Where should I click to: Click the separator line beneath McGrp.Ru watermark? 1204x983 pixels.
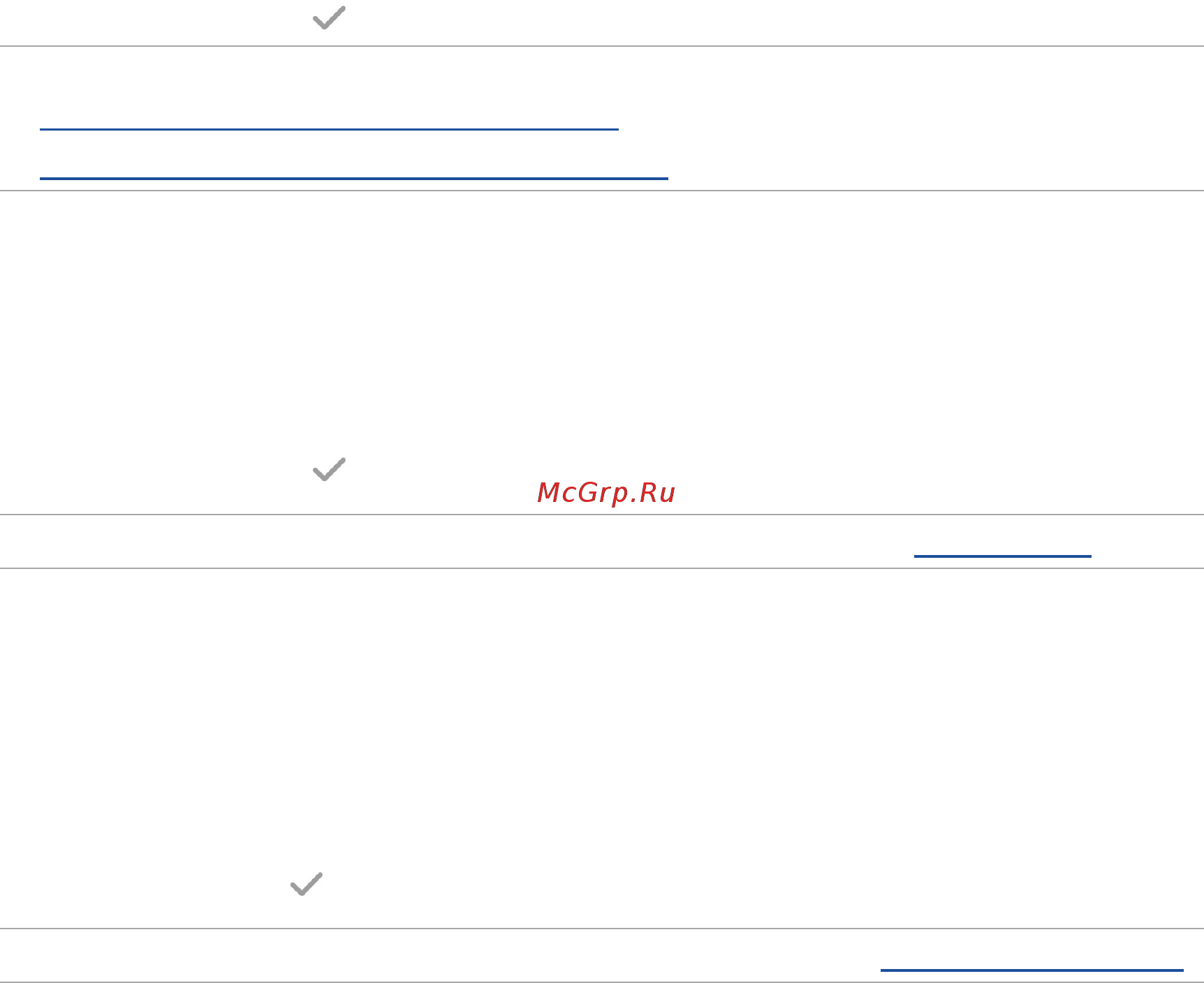[602, 515]
